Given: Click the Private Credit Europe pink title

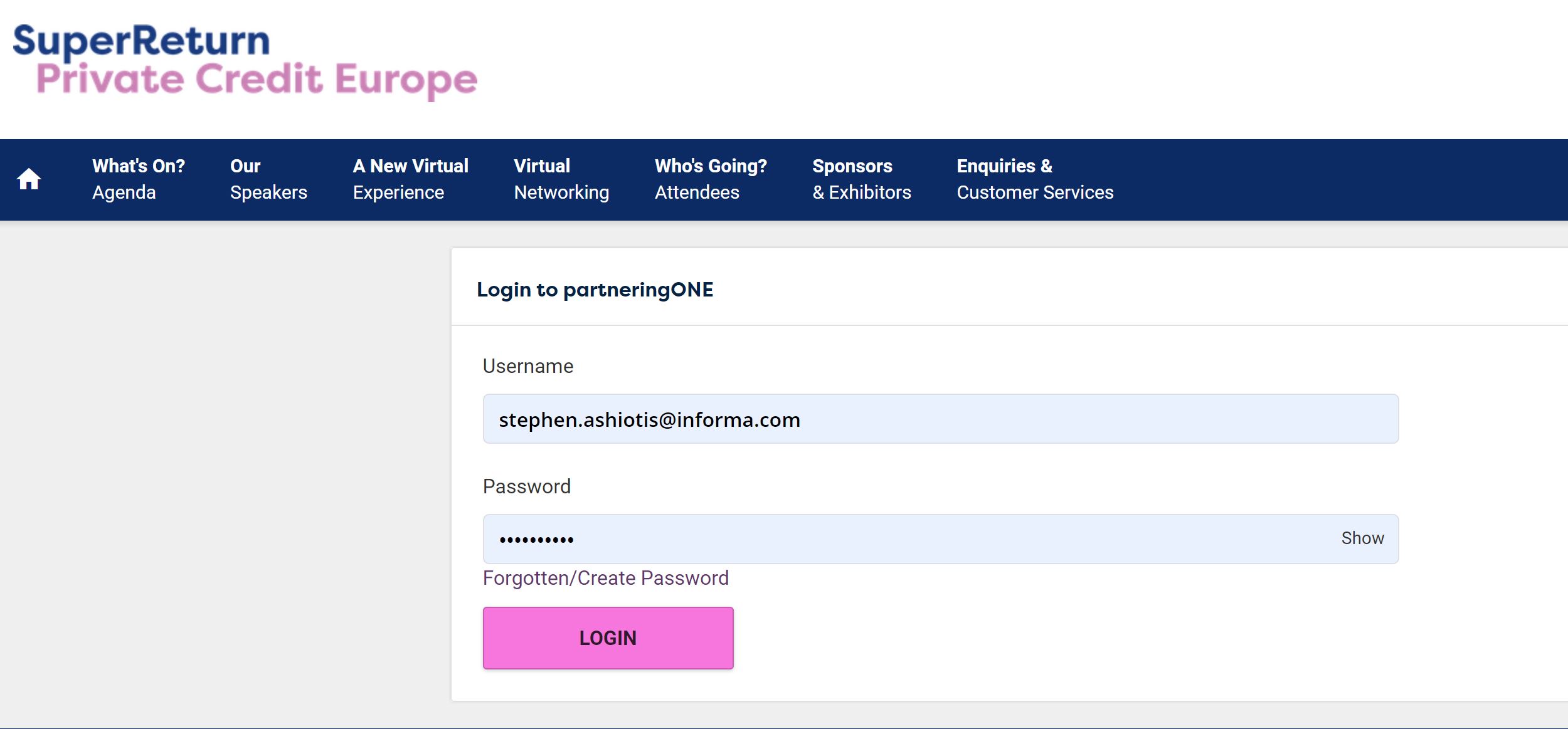Looking at the screenshot, I should pyautogui.click(x=257, y=80).
